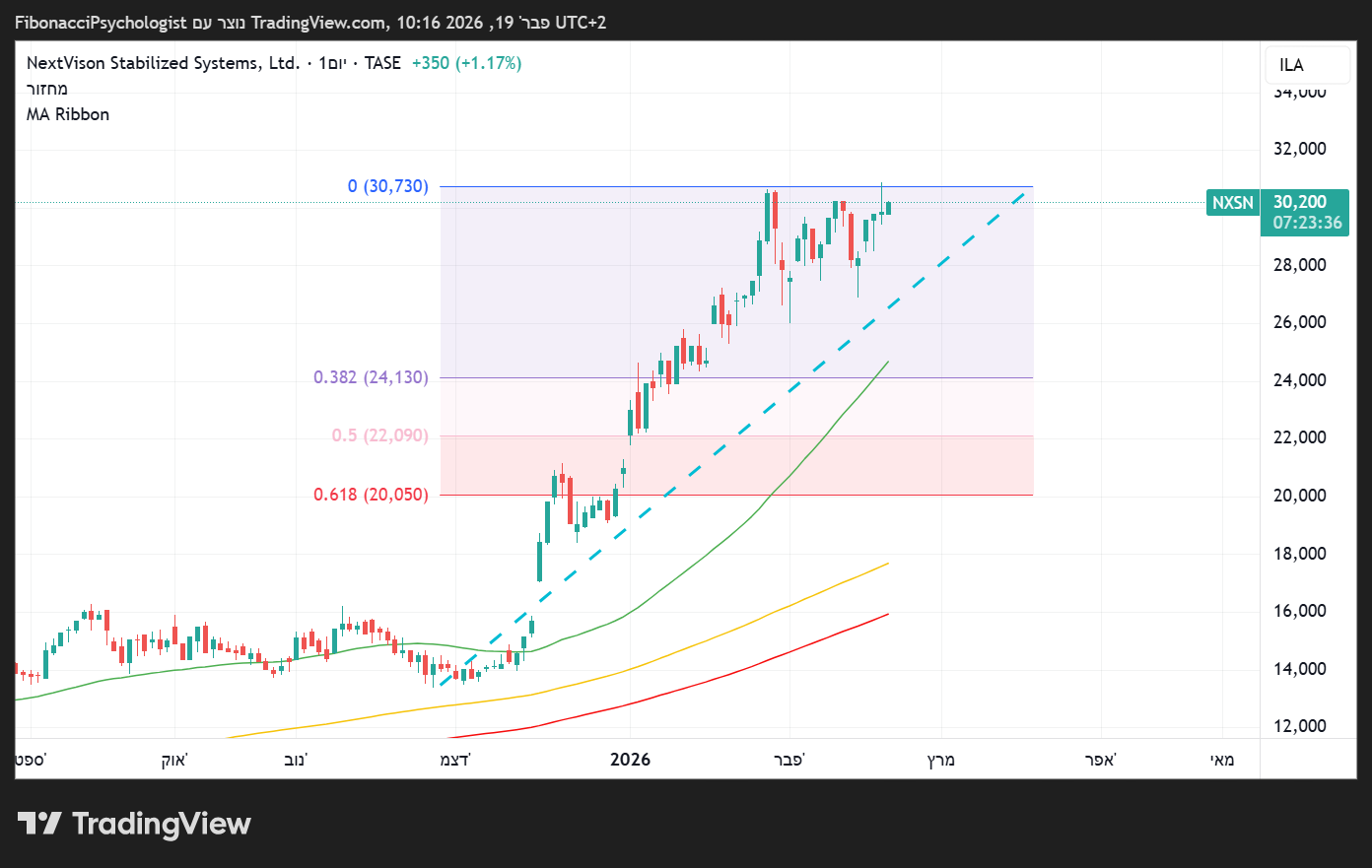Image resolution: width=1372 pixels, height=868 pixels.
Task: Open the ILA currency selector
Action: coord(1308,65)
